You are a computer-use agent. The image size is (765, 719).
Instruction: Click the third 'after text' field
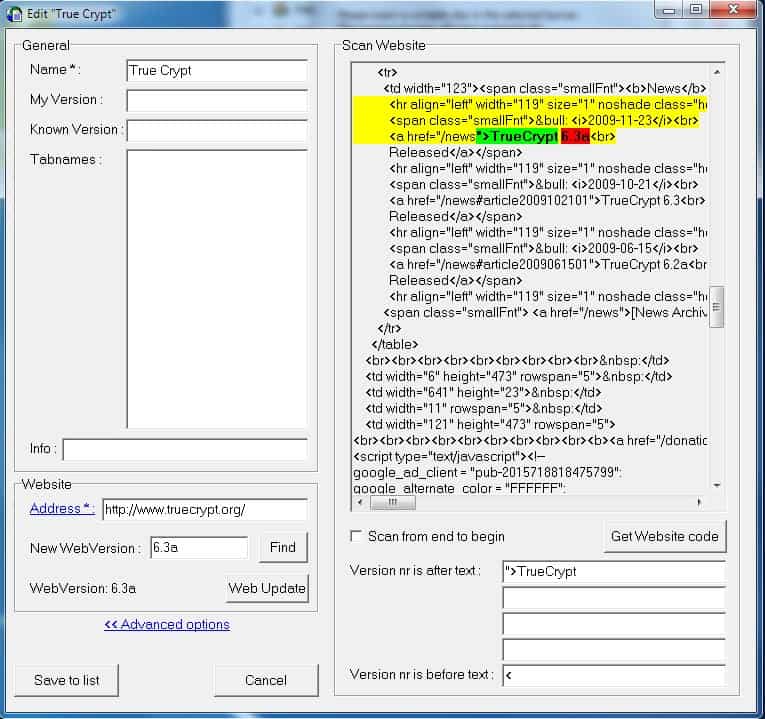coord(614,624)
